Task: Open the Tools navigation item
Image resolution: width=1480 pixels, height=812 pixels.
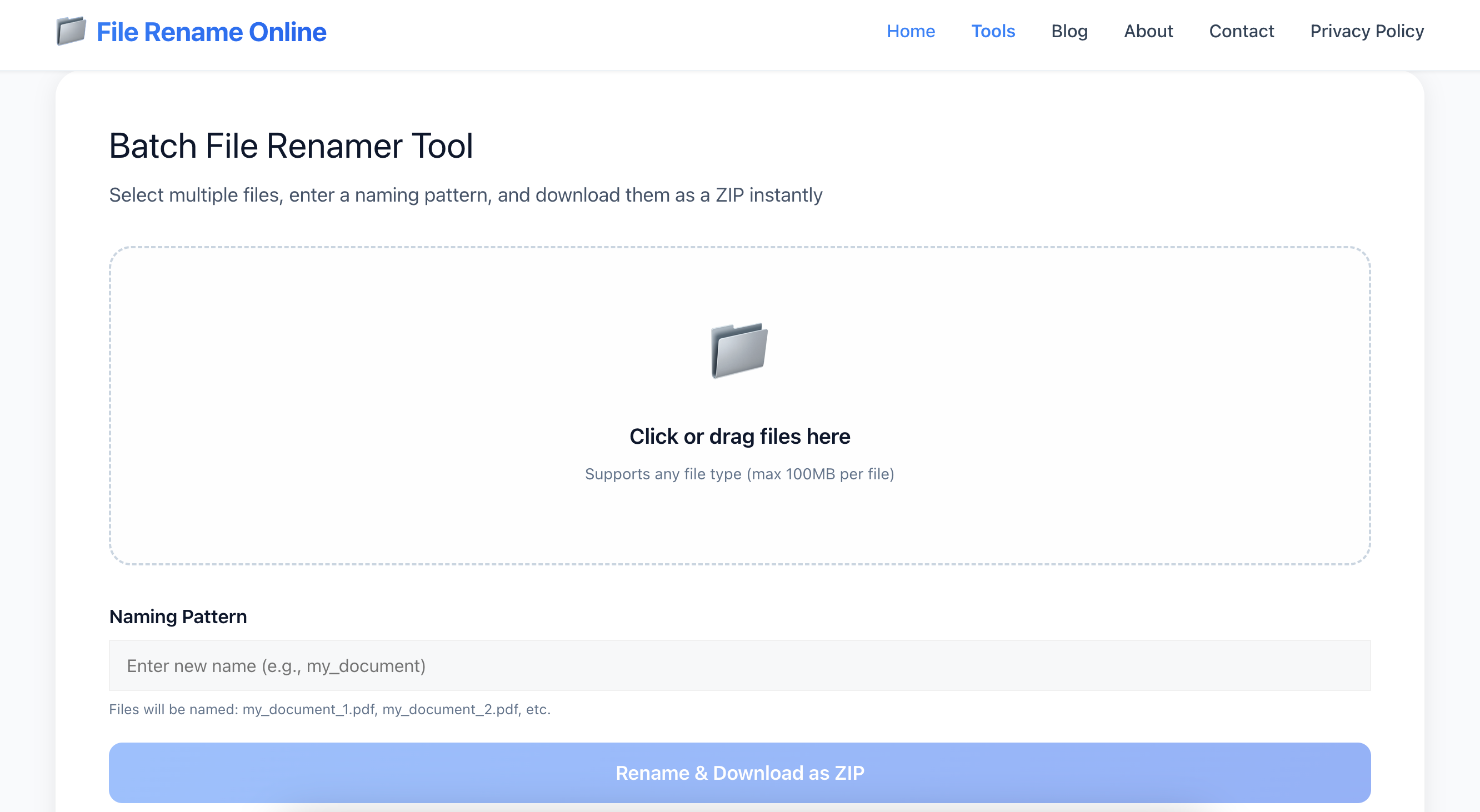Action: click(x=993, y=31)
